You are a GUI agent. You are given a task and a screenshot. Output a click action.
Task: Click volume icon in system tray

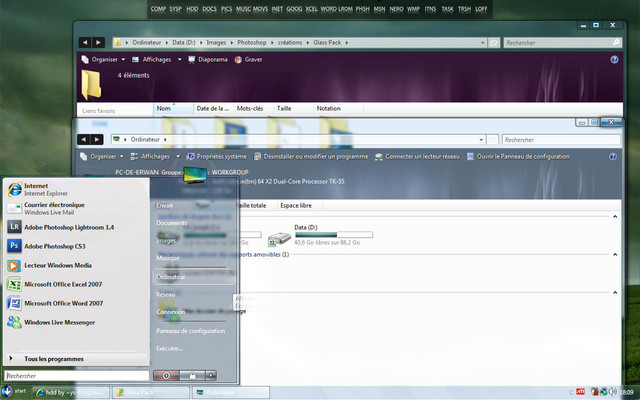coord(612,392)
